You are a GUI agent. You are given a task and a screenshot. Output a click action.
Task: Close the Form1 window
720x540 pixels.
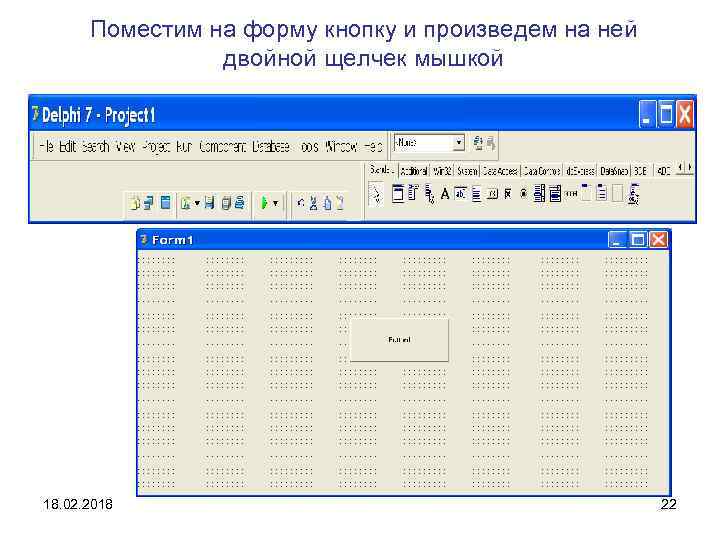(658, 239)
